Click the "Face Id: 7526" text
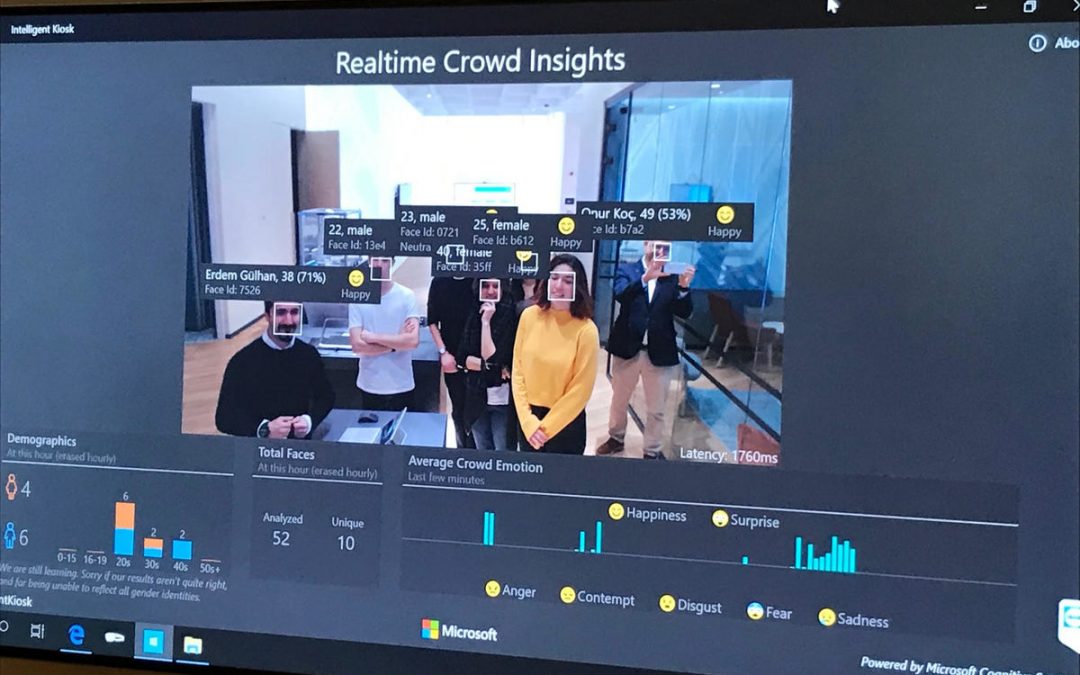The height and width of the screenshot is (675, 1080). pos(232,290)
